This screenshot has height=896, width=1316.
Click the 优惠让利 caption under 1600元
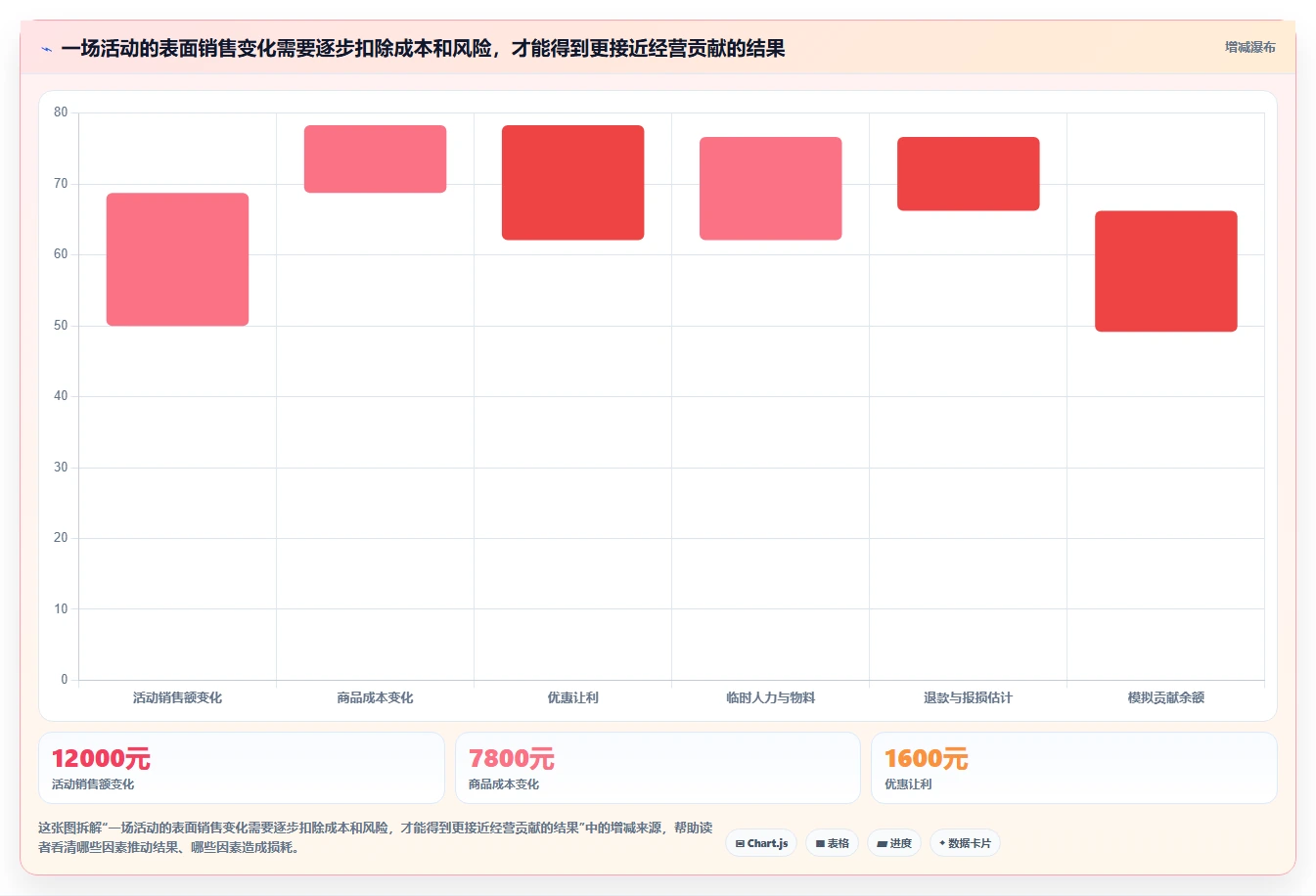pos(908,784)
